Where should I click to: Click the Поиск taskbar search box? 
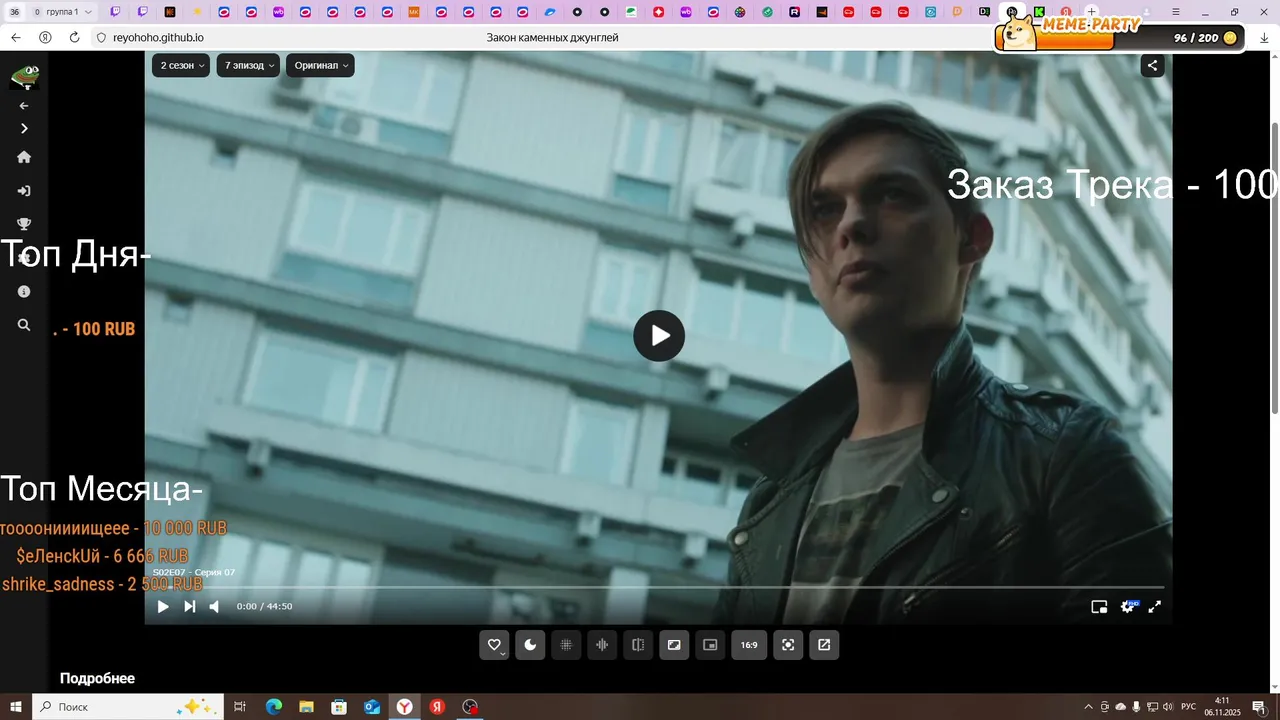click(128, 707)
